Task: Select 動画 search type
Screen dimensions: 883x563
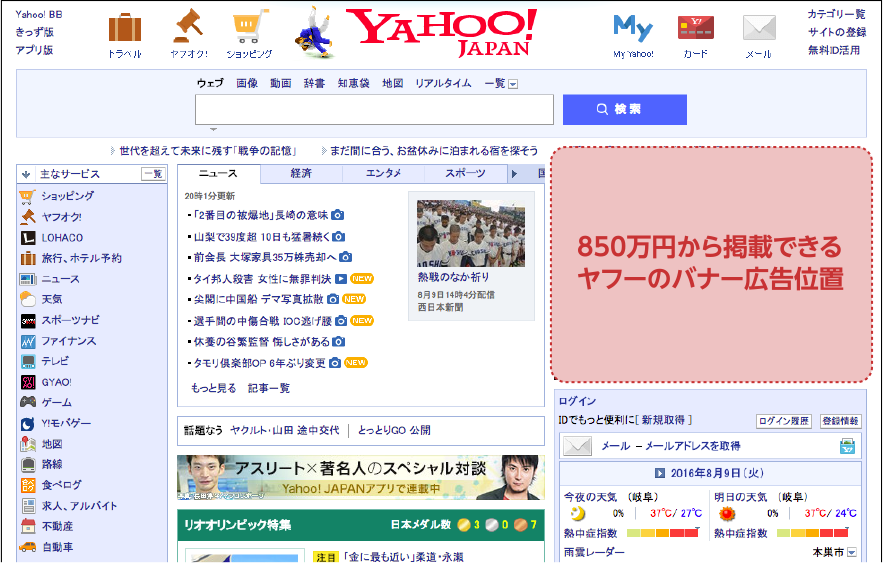Action: click(x=280, y=83)
